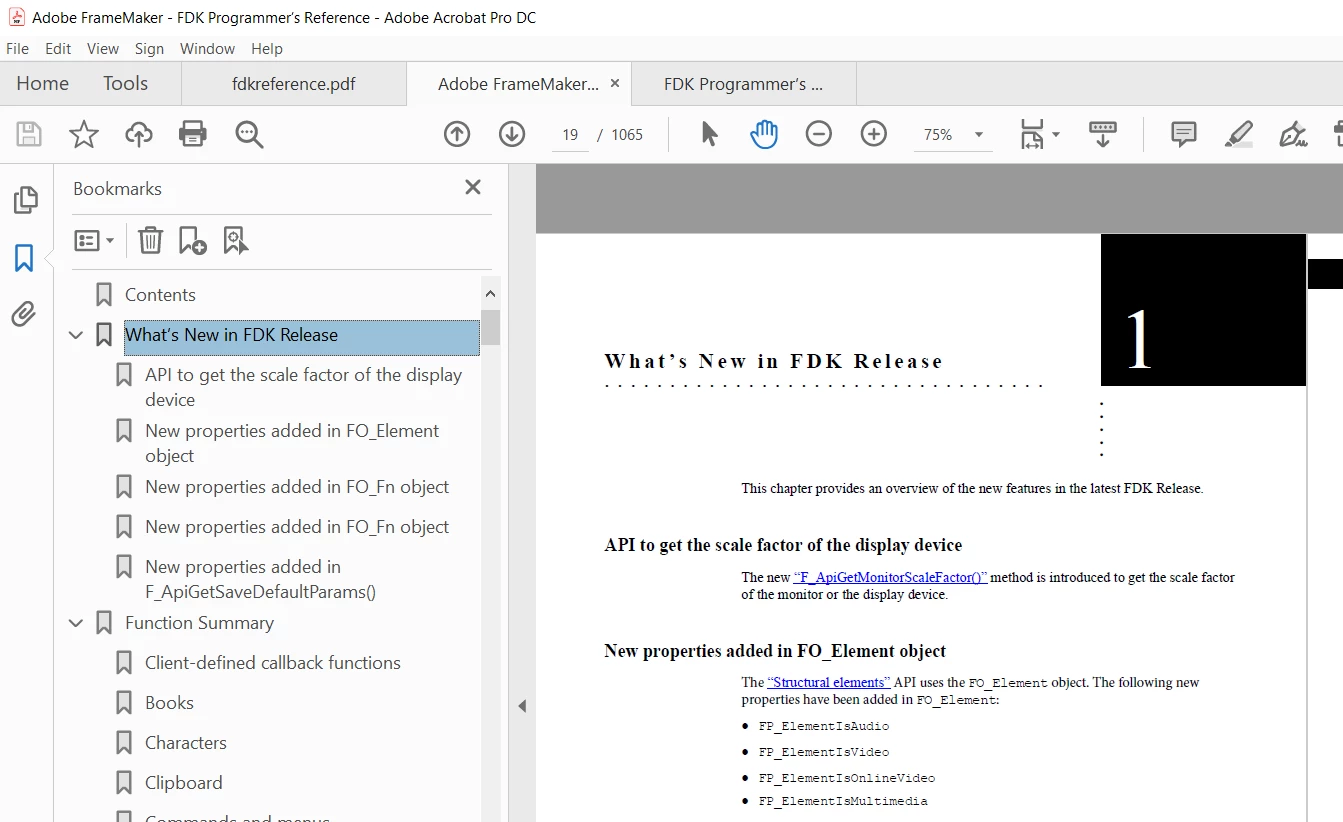
Task: Click the bookmarks panel scrollbar thumb
Action: [x=490, y=328]
